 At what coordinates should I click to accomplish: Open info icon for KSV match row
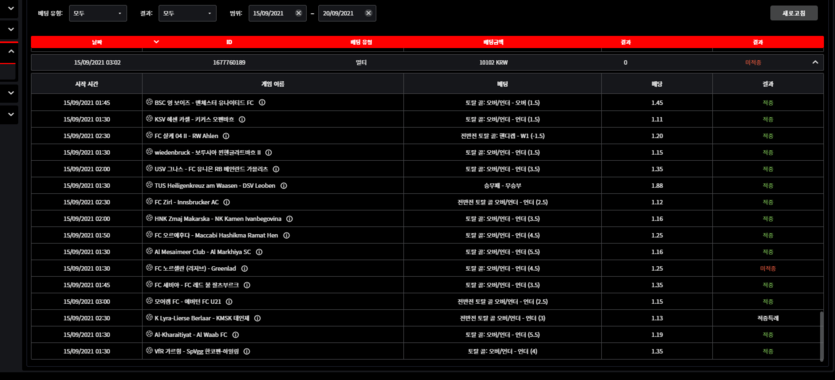242,120
